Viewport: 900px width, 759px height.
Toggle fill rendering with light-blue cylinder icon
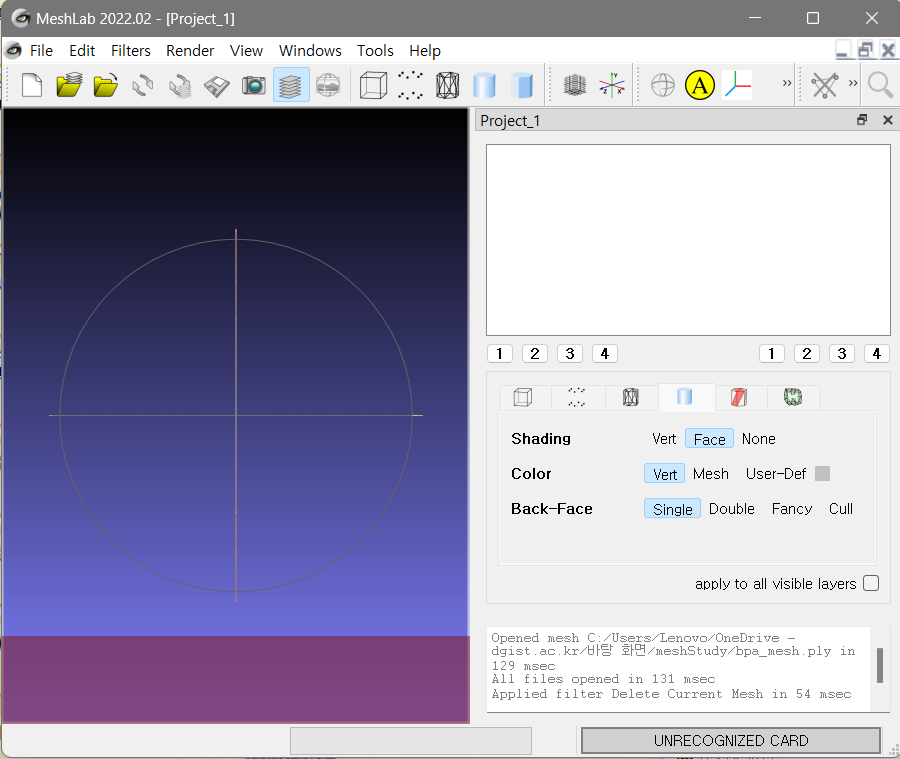[x=484, y=86]
